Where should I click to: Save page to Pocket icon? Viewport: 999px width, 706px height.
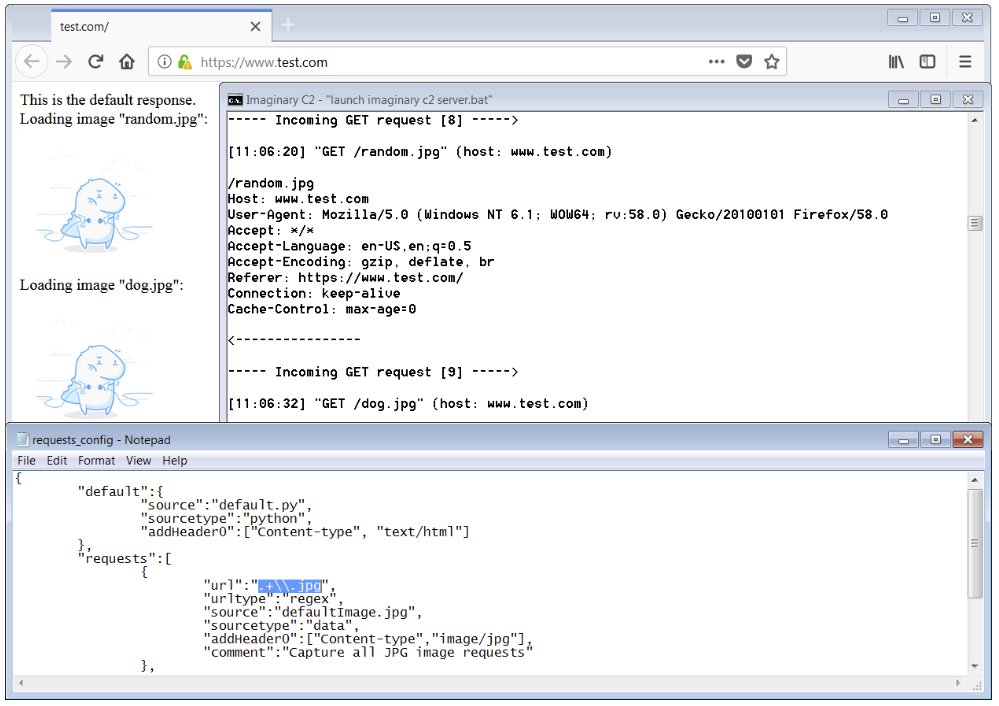point(744,62)
